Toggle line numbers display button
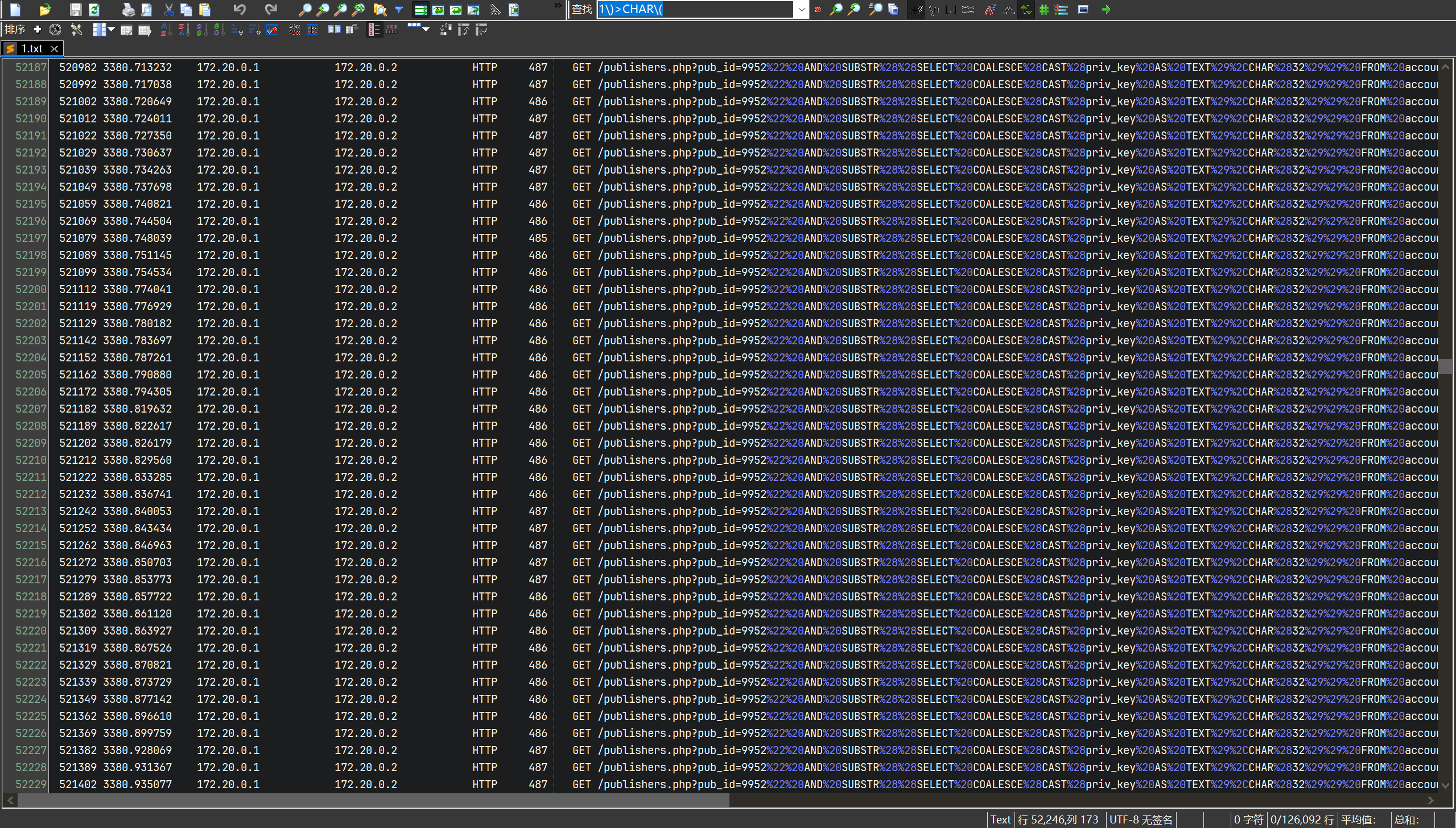1456x828 pixels. (373, 30)
